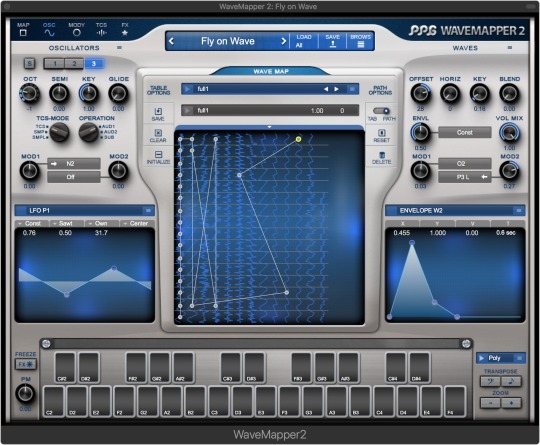Click OPERATION selector knob

click(89, 133)
